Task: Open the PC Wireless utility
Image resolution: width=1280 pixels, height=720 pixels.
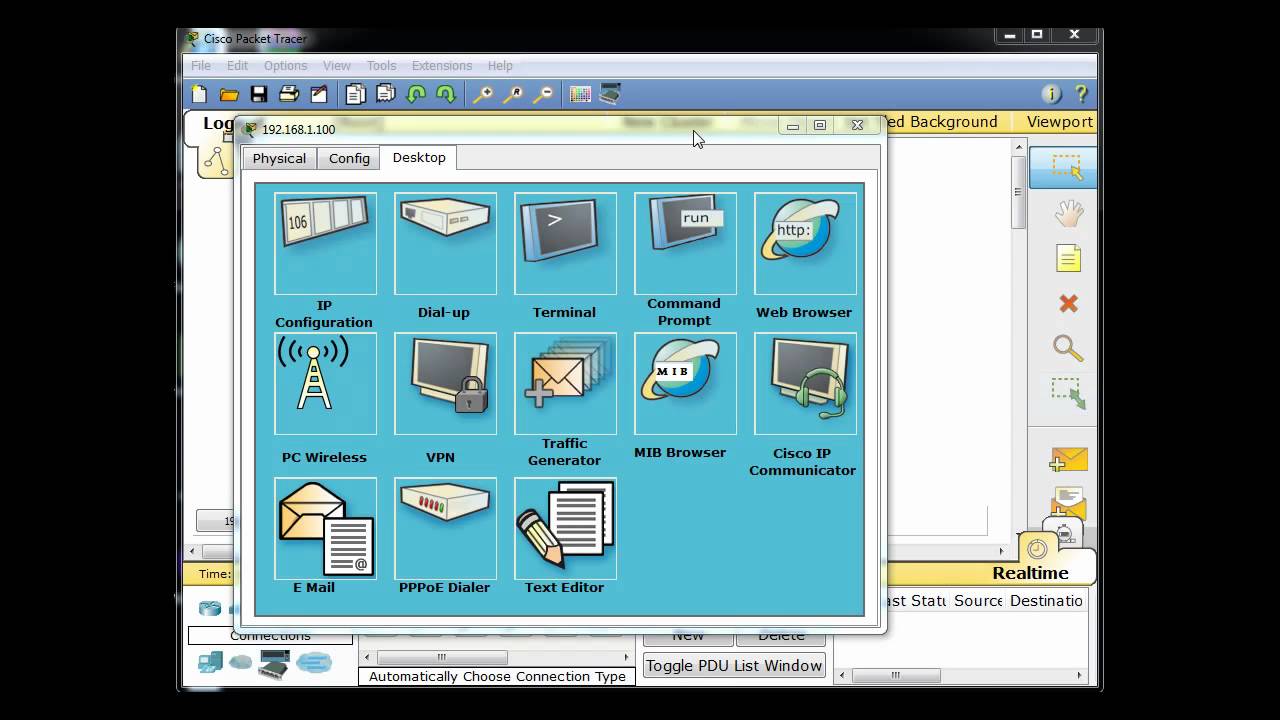Action: tap(325, 384)
